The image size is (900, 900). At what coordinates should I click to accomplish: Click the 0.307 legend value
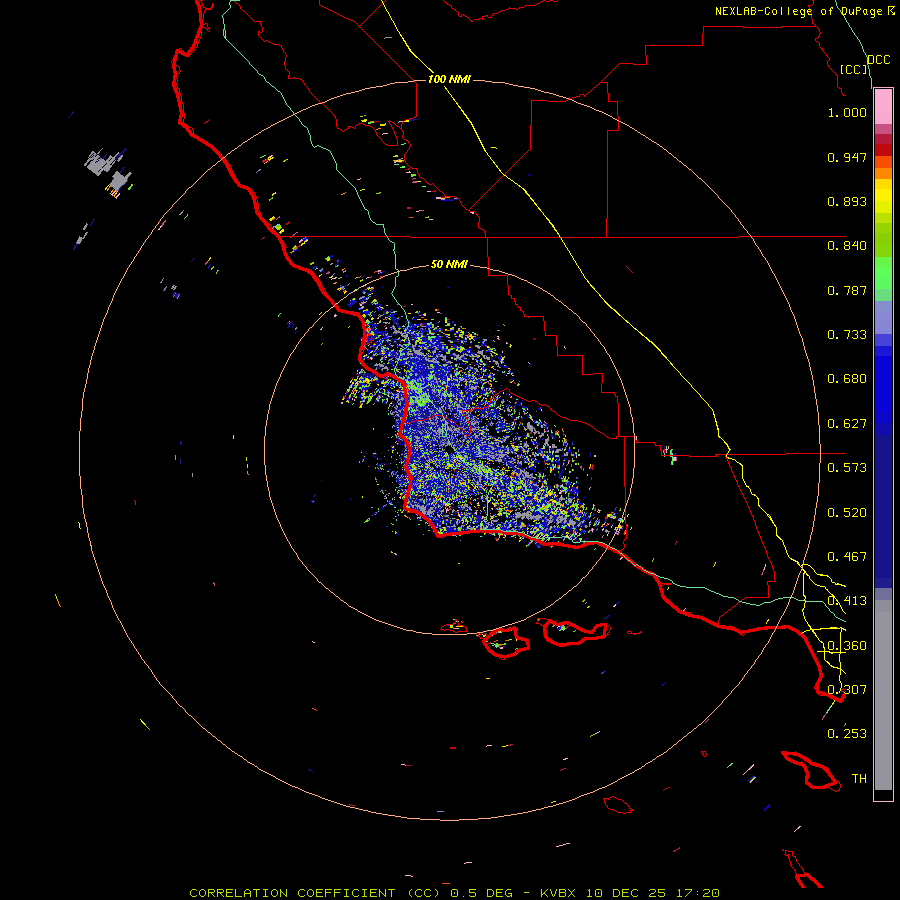[847, 690]
